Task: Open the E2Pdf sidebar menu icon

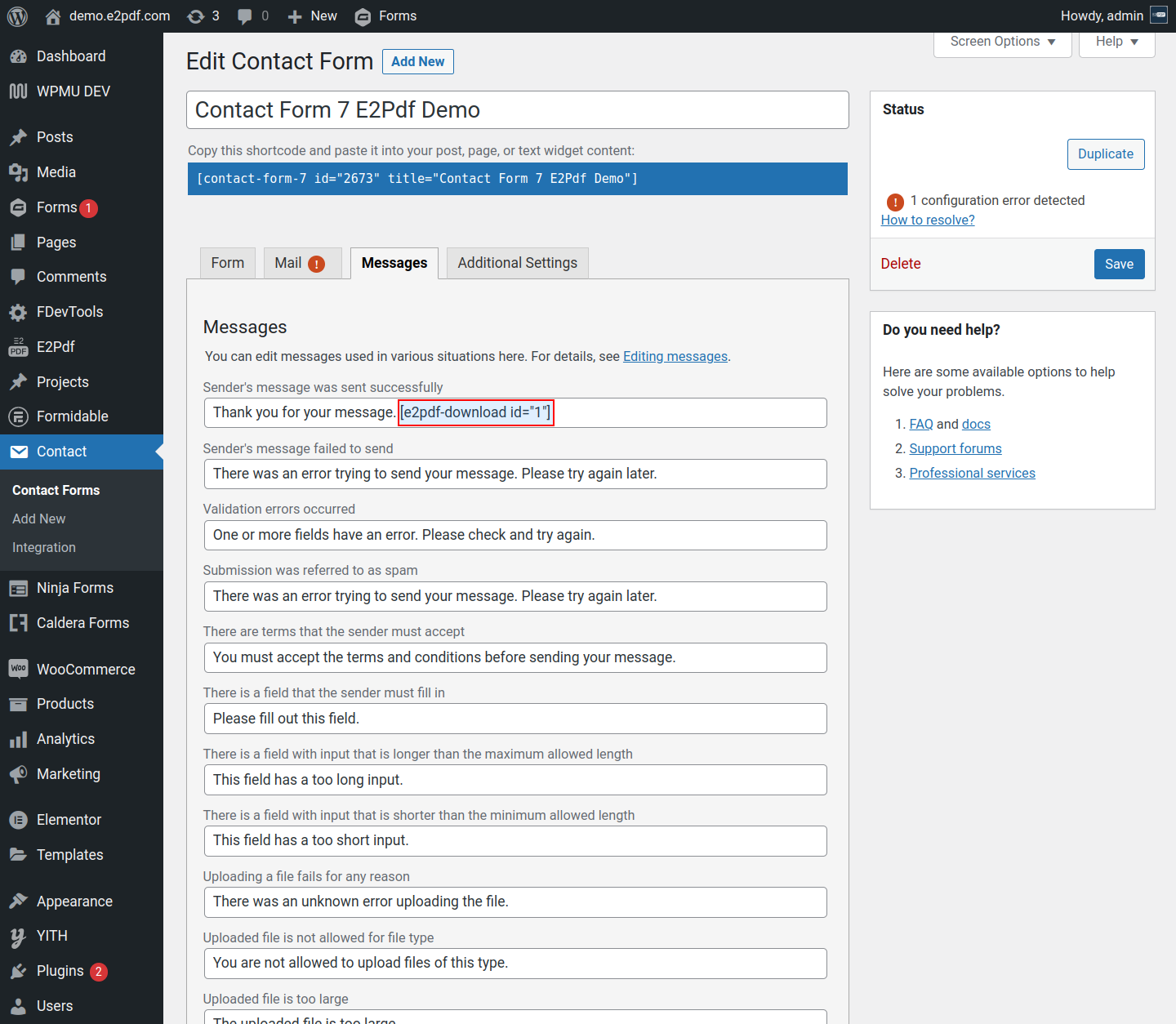Action: (18, 347)
